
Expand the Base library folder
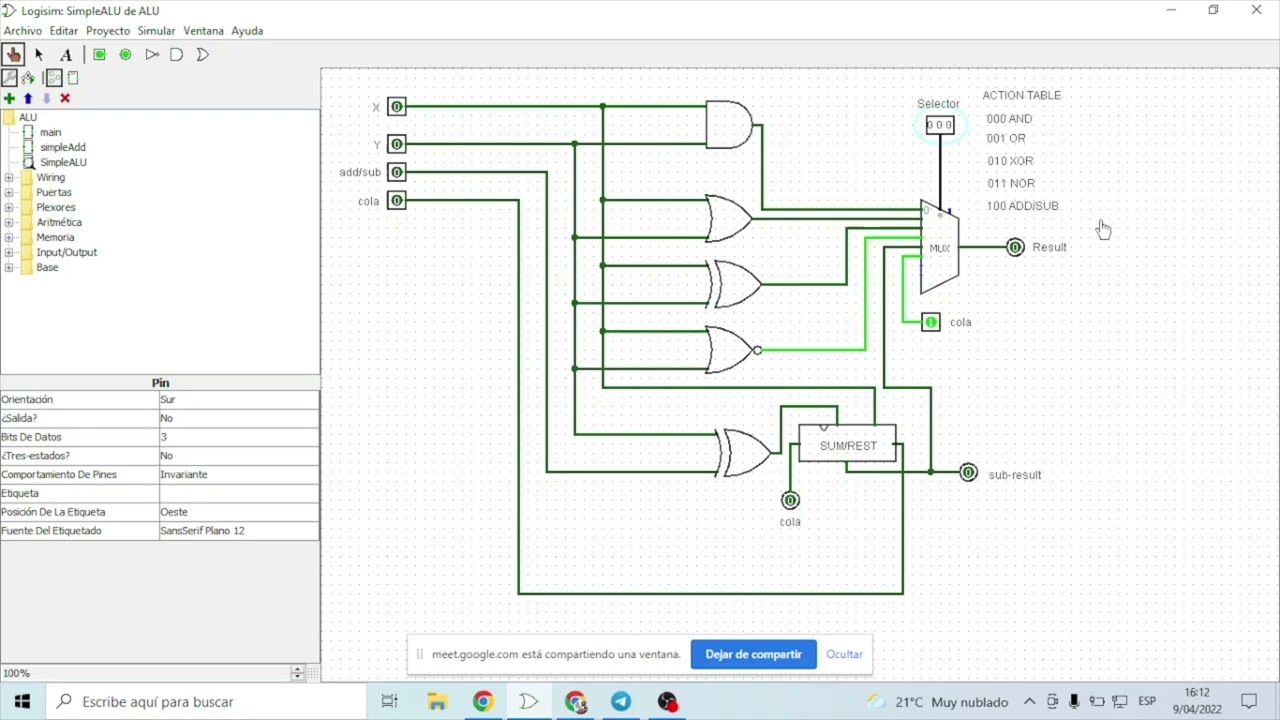(x=9, y=267)
